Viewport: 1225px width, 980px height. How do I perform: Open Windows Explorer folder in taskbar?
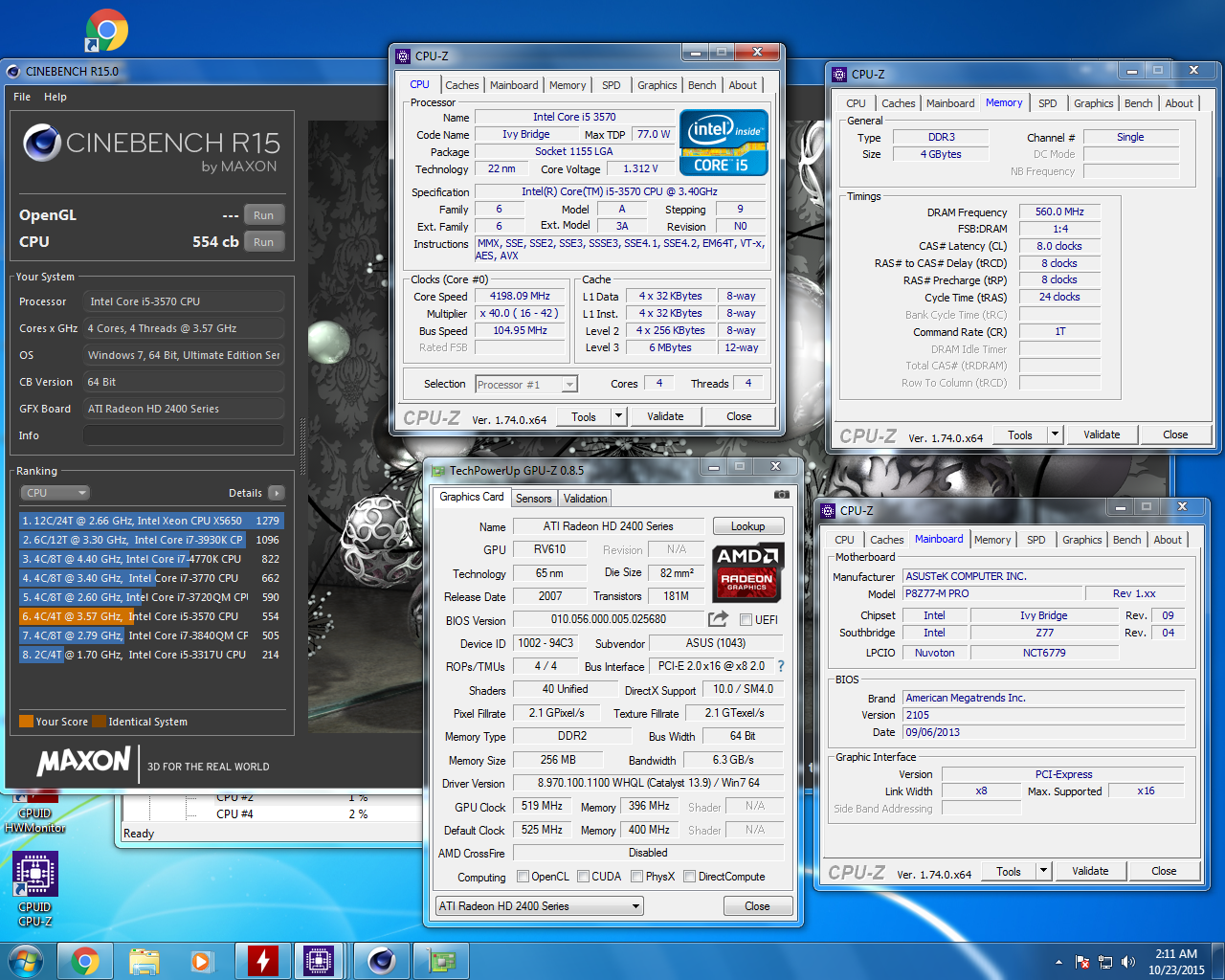click(145, 960)
